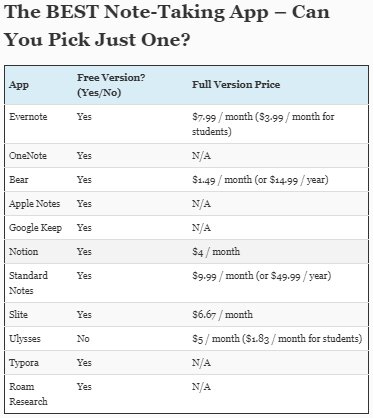Click the "No" value for Ulysses
This screenshot has height=418, width=373.
(83, 338)
